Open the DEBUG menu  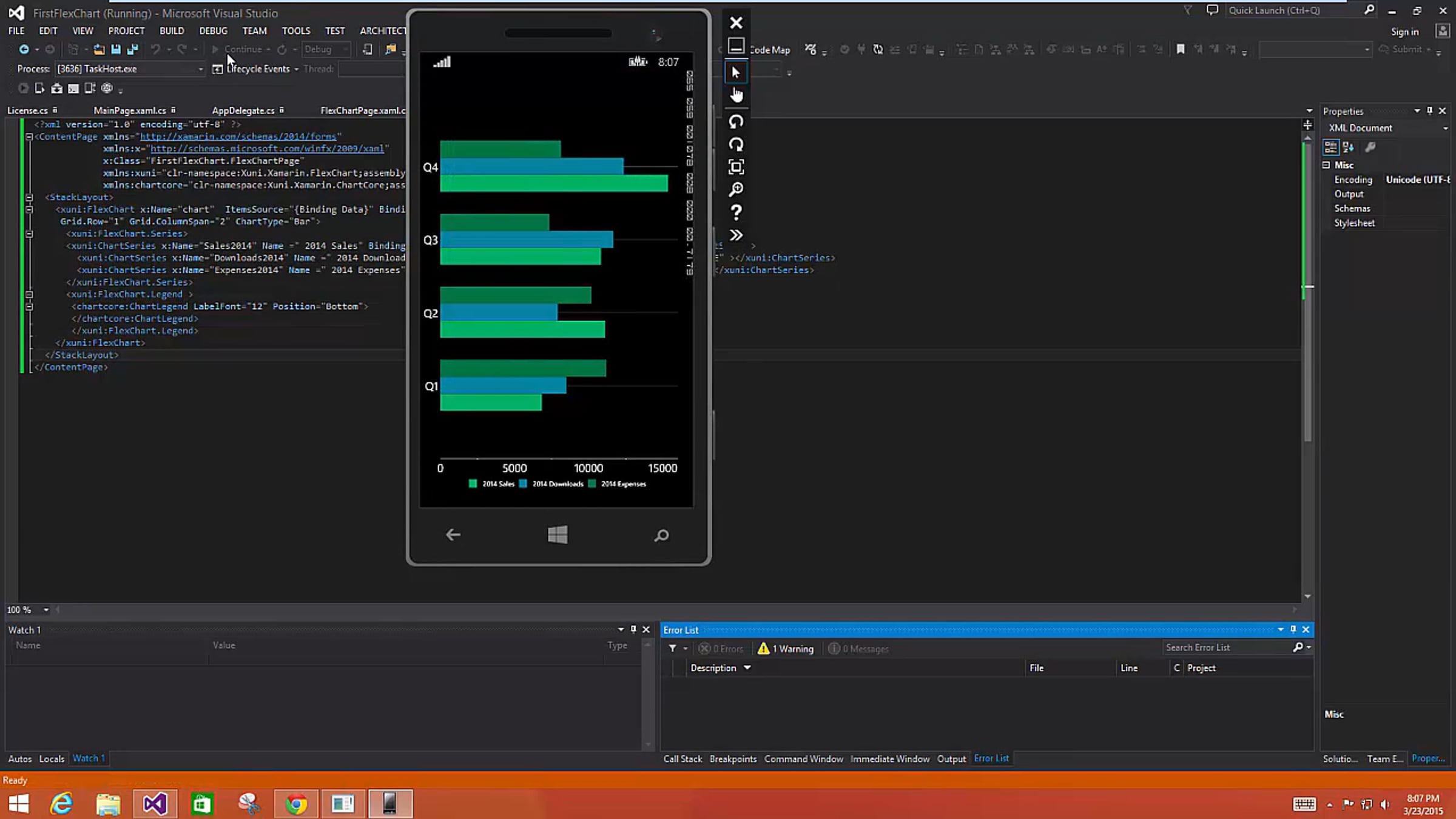tap(213, 31)
